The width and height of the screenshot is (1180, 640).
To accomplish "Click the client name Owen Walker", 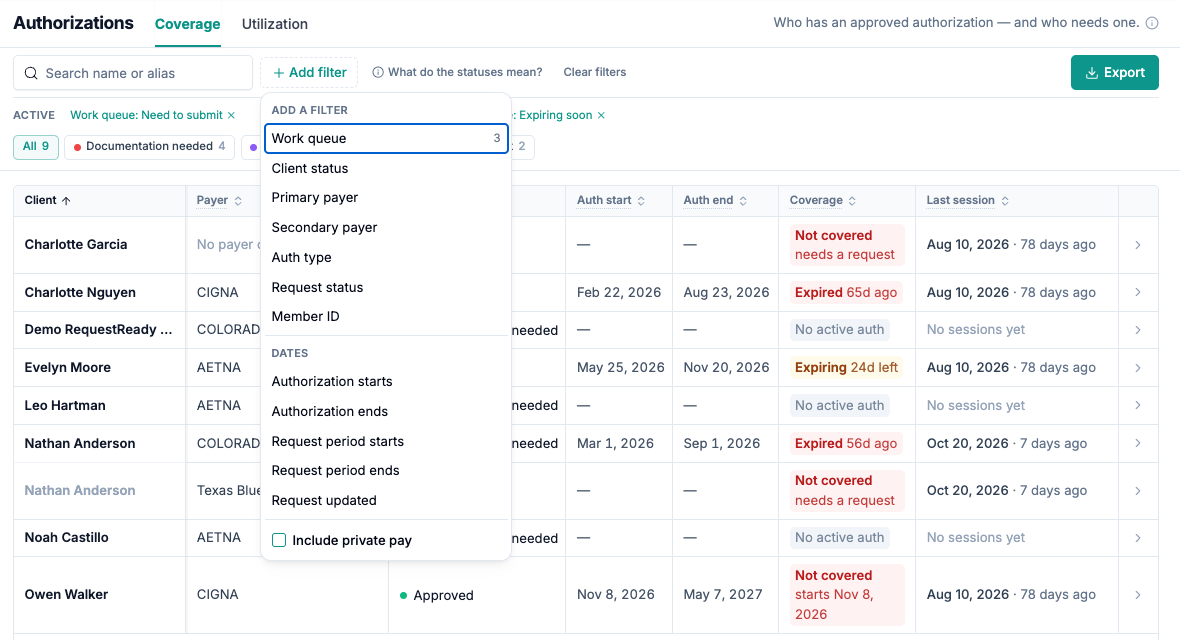I will (x=66, y=595).
